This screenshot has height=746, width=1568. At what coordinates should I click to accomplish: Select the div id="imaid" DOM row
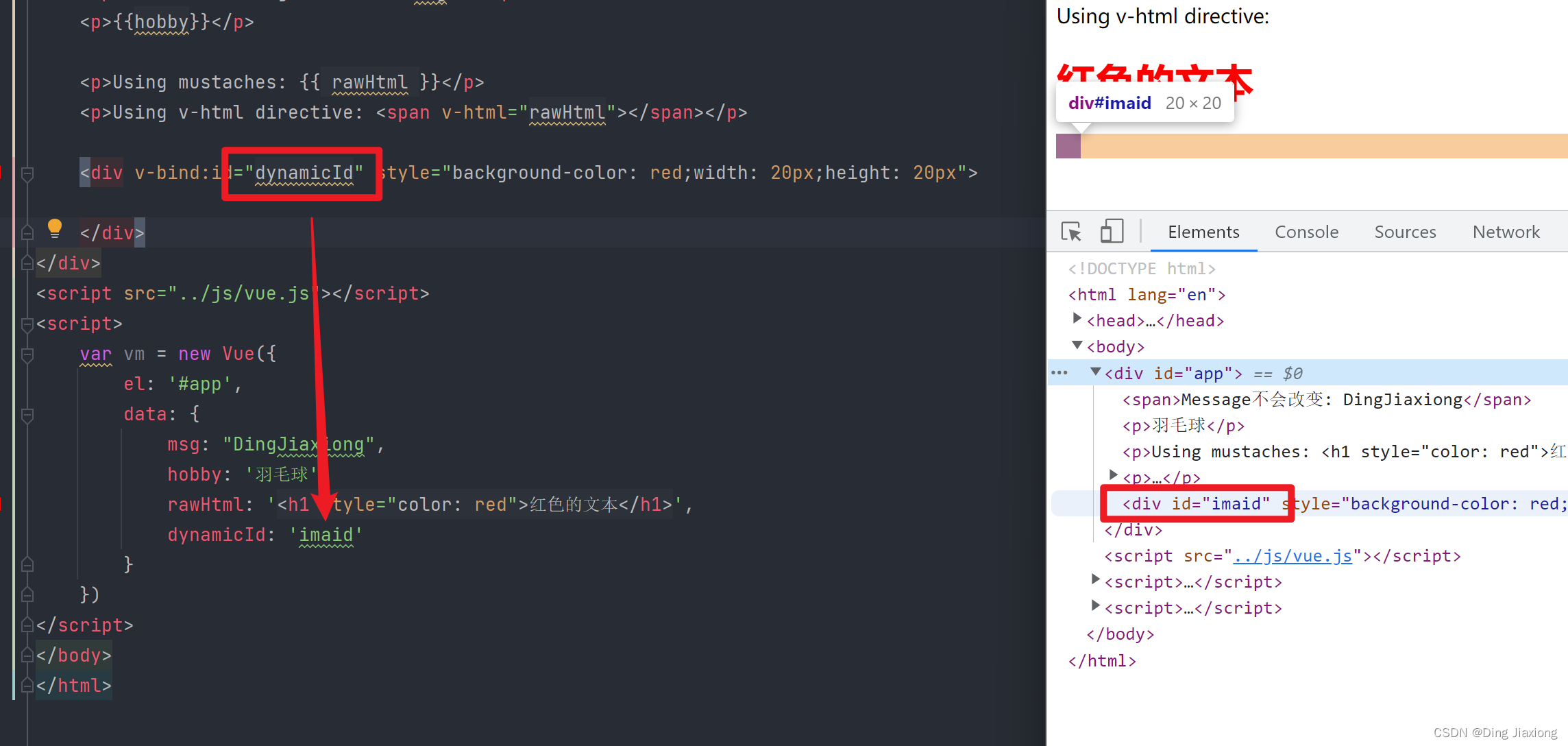pyautogui.click(x=1309, y=504)
